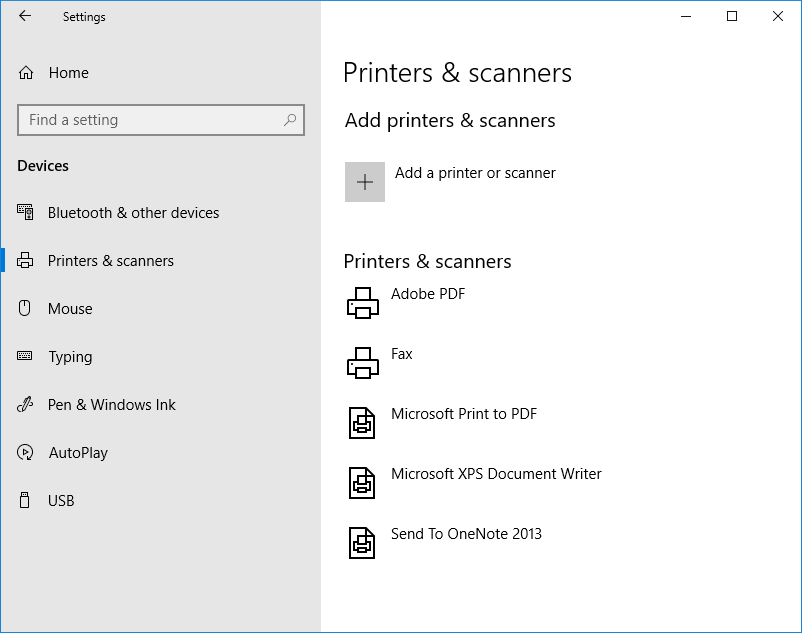Click the Microsoft Print to PDF icon
The image size is (802, 633).
pyautogui.click(x=362, y=423)
